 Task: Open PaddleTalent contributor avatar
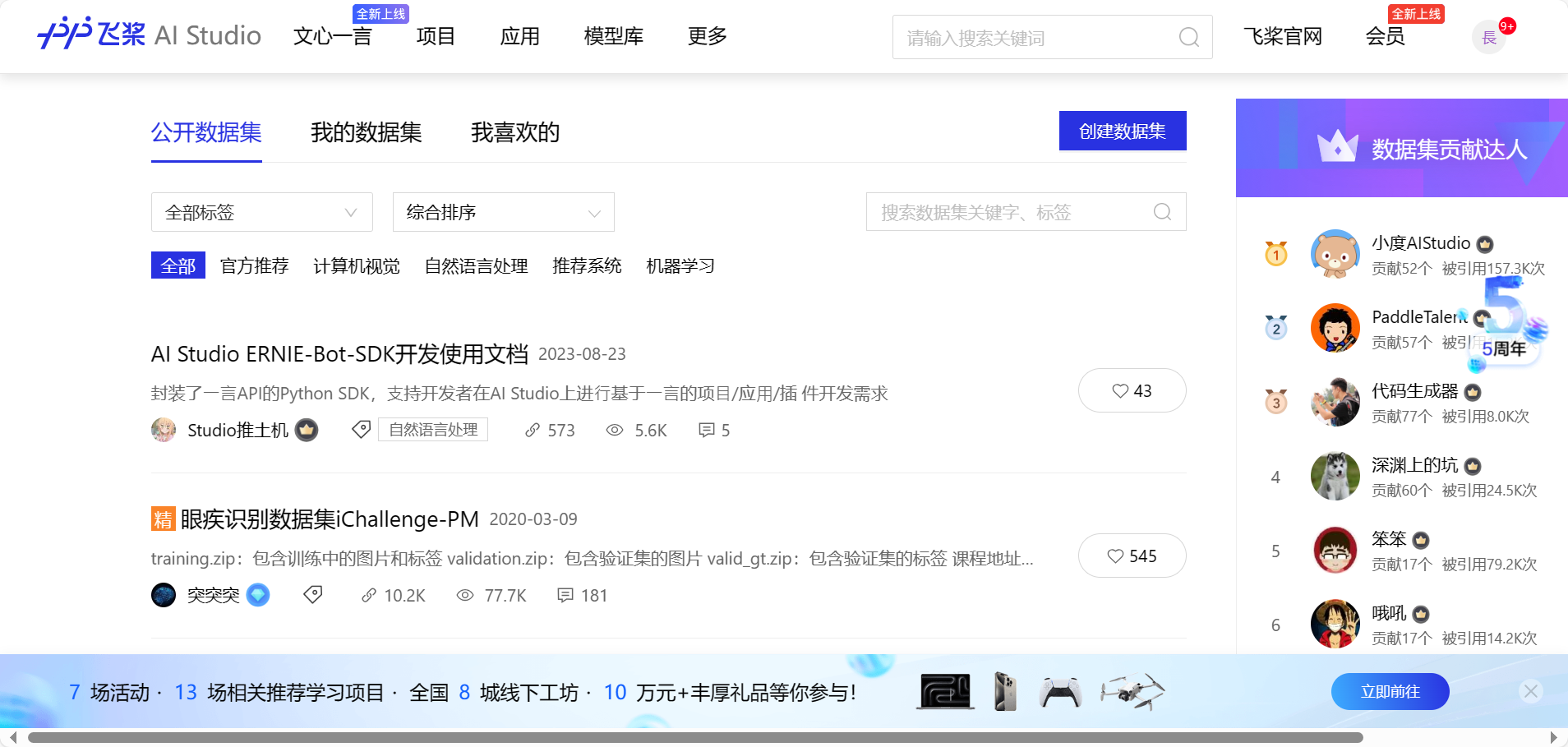tap(1335, 328)
